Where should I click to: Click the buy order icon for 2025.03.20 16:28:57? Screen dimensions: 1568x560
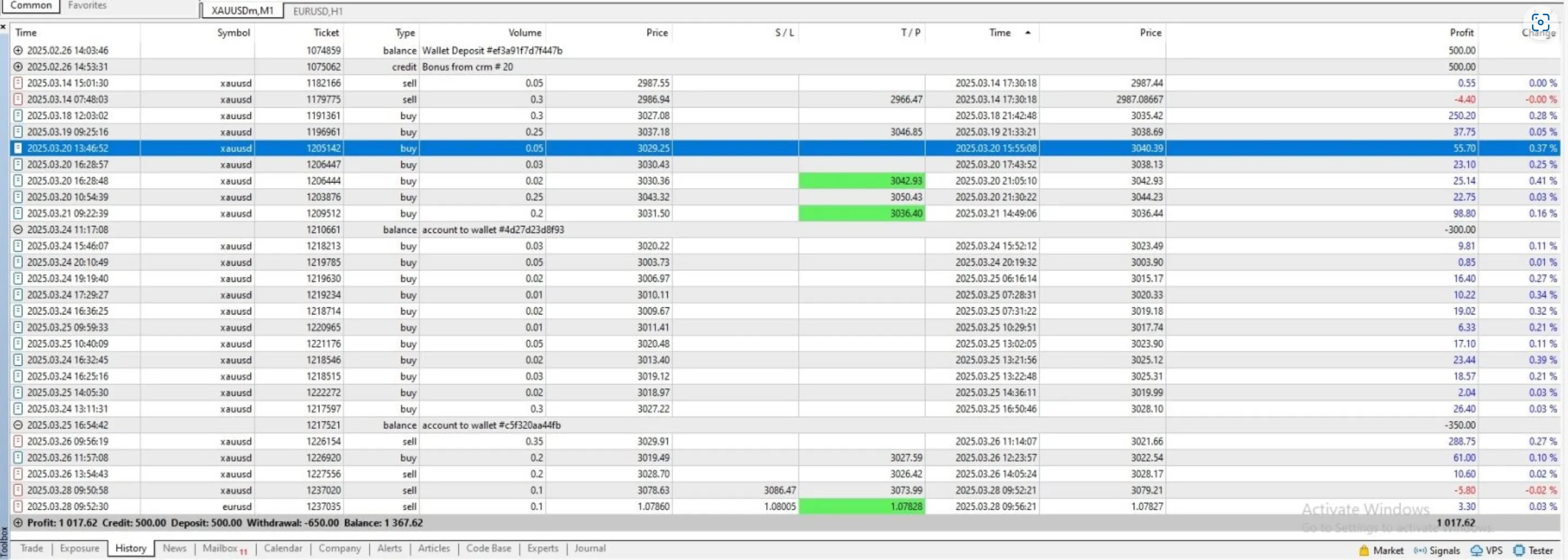pos(18,165)
